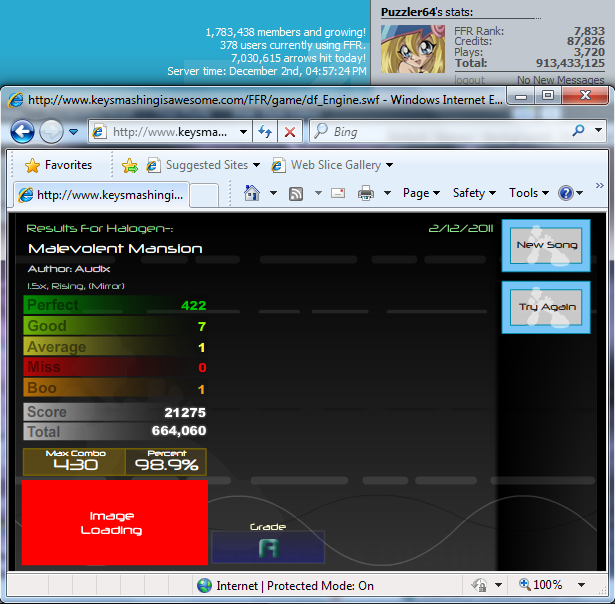Open the Tools menu

pyautogui.click(x=529, y=193)
